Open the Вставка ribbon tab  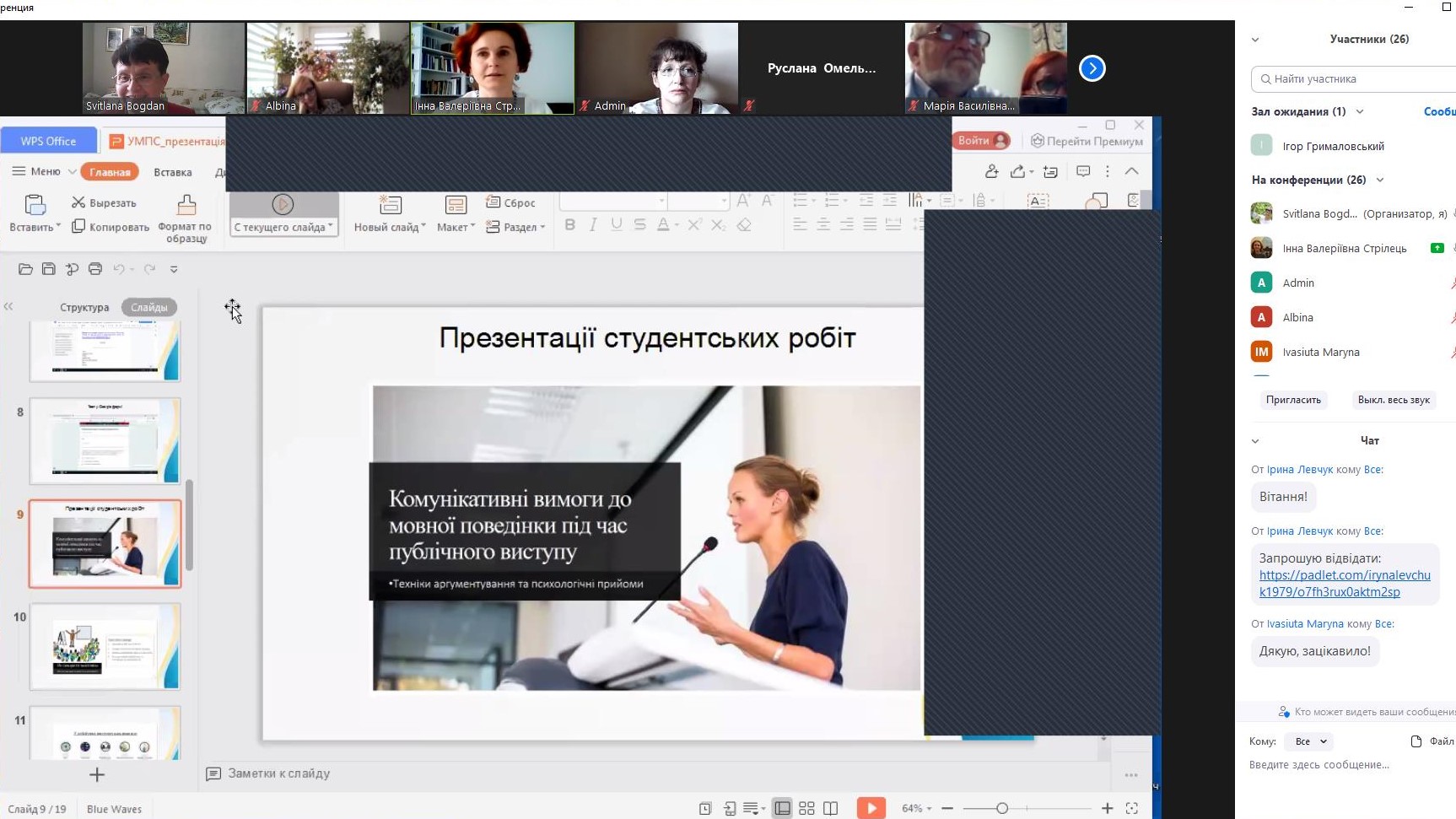(173, 172)
